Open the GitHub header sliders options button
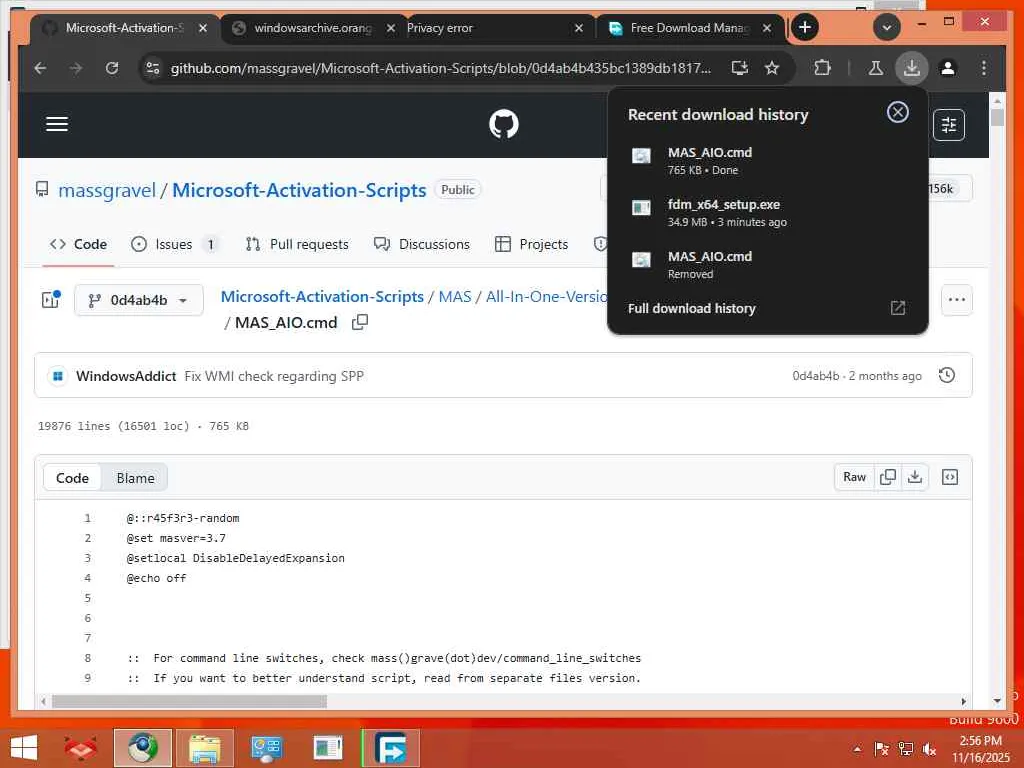 point(948,125)
